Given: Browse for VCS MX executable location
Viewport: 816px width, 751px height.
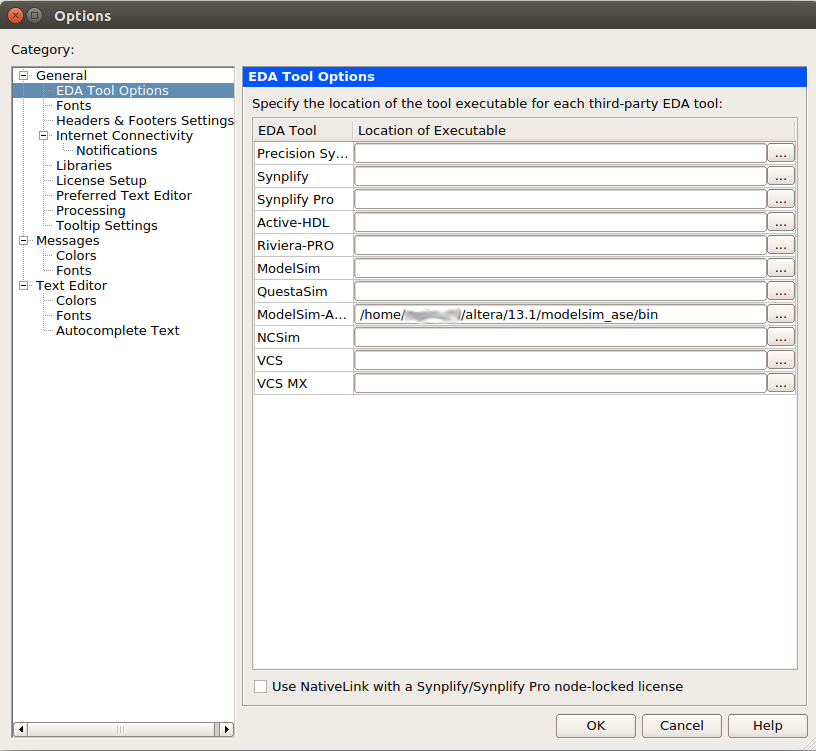Looking at the screenshot, I should 781,384.
